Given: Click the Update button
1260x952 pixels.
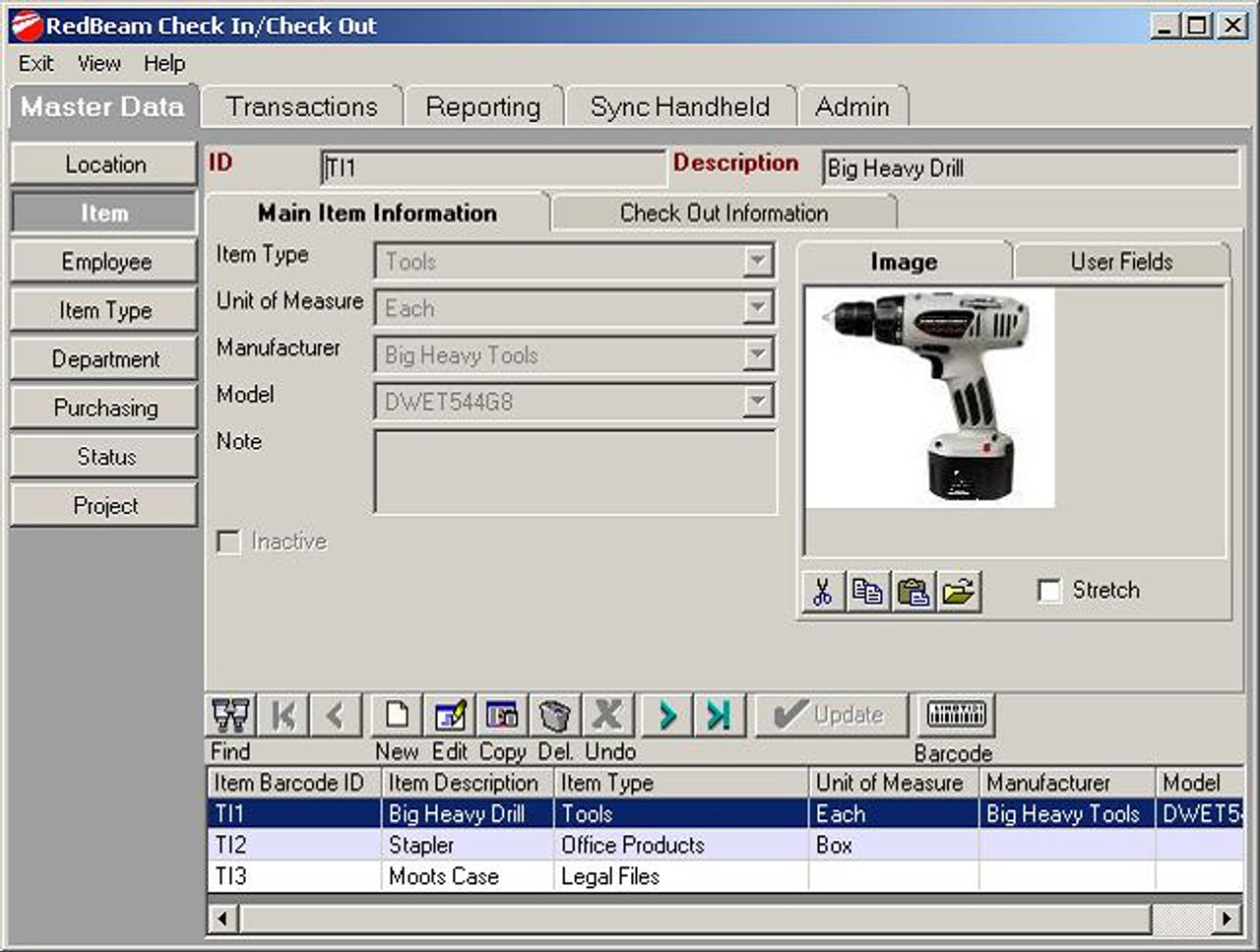Looking at the screenshot, I should (x=830, y=715).
